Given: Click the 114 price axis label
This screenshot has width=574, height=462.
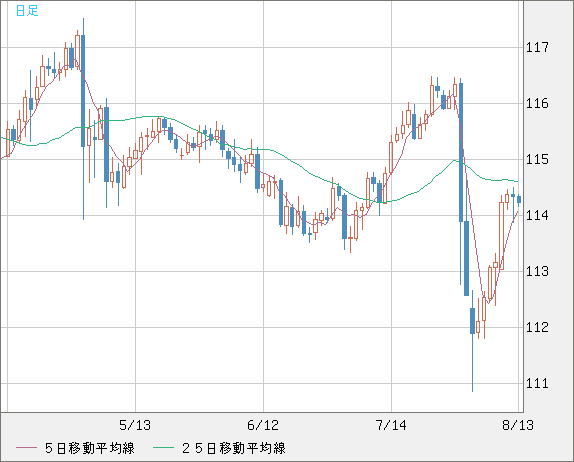Looking at the screenshot, I should pyautogui.click(x=537, y=216).
